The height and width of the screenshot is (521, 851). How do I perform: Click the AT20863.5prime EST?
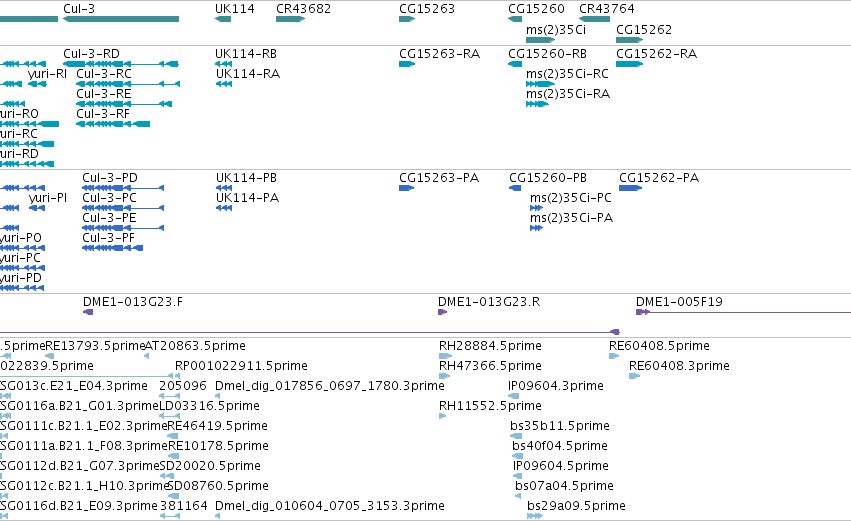[147, 357]
